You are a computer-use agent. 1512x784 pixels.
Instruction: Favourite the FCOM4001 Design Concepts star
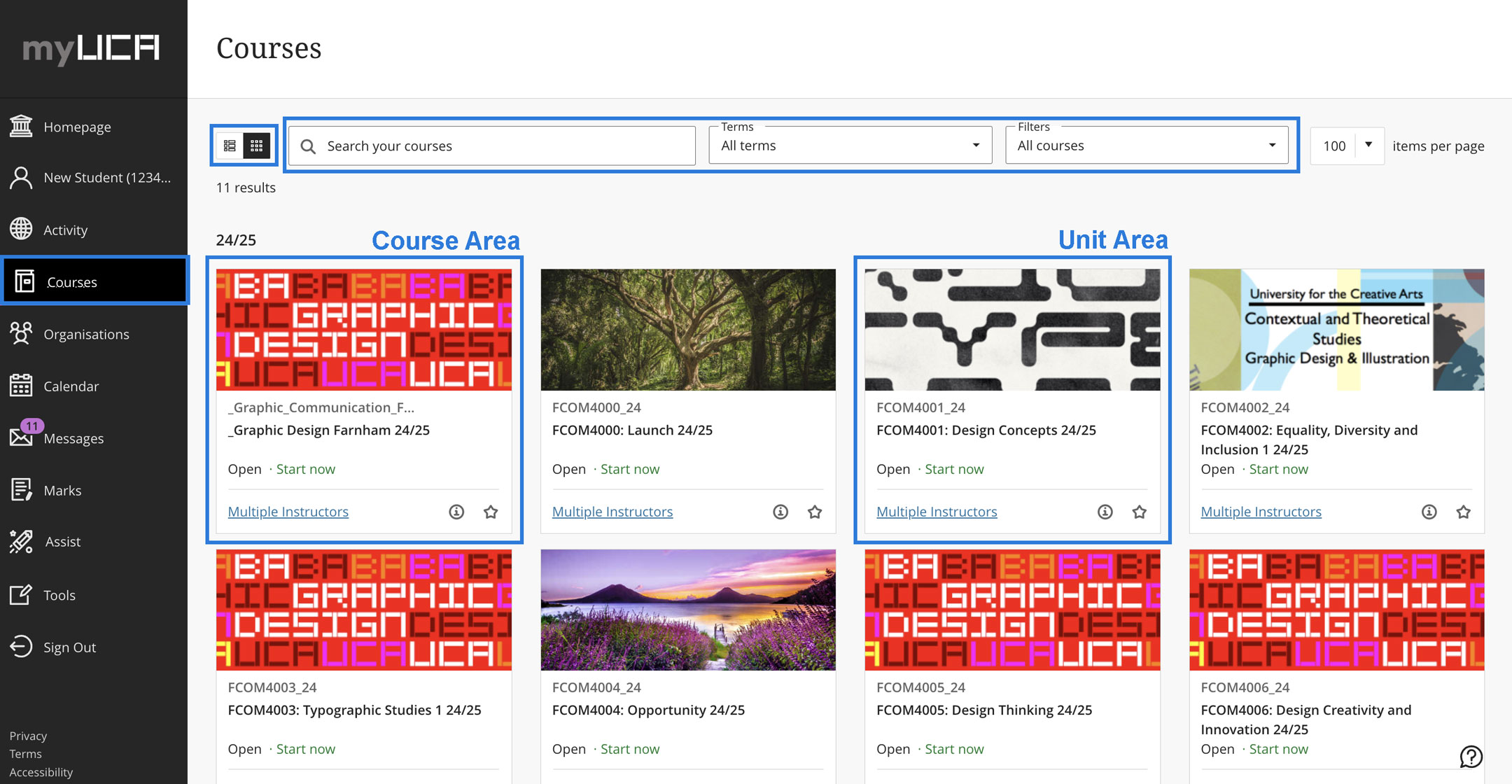tap(1140, 512)
